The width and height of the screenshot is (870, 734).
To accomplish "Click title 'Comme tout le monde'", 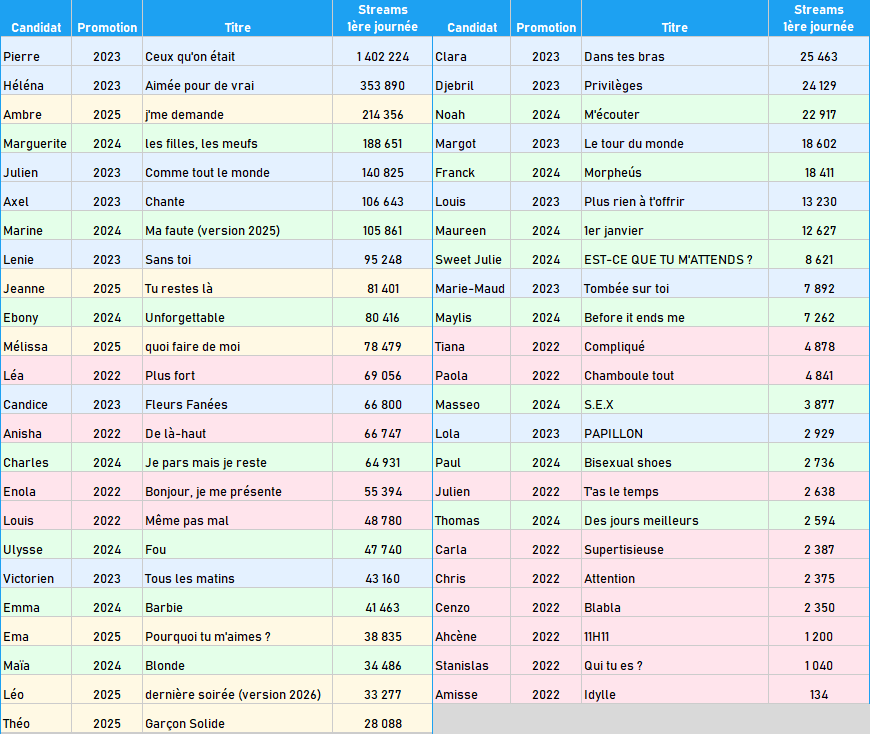I will coord(237,168).
